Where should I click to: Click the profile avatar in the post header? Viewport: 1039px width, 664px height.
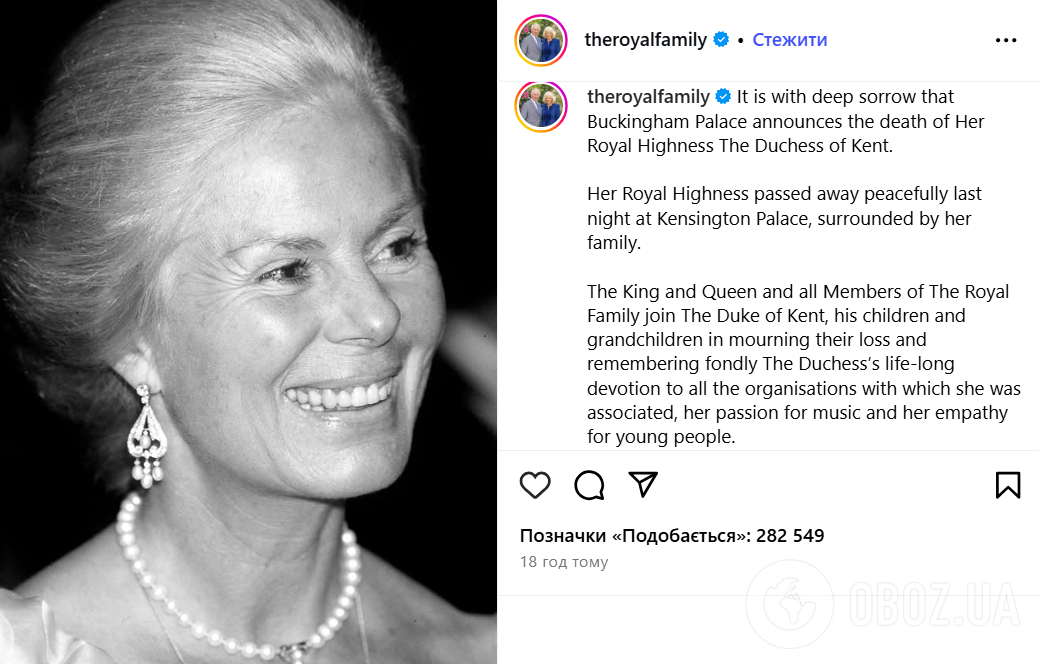[540, 41]
